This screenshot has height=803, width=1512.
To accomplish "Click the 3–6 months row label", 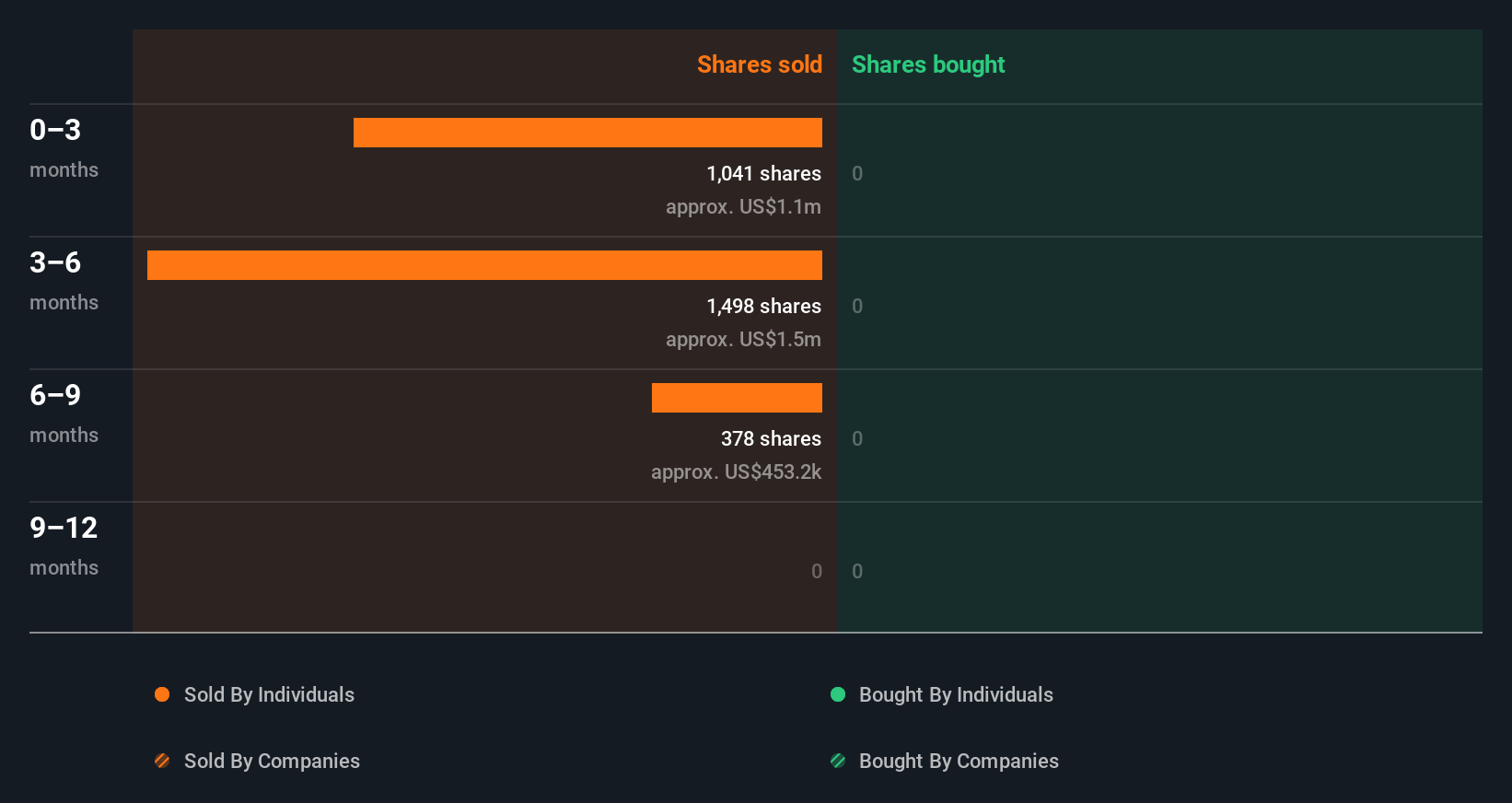I will pos(64,280).
